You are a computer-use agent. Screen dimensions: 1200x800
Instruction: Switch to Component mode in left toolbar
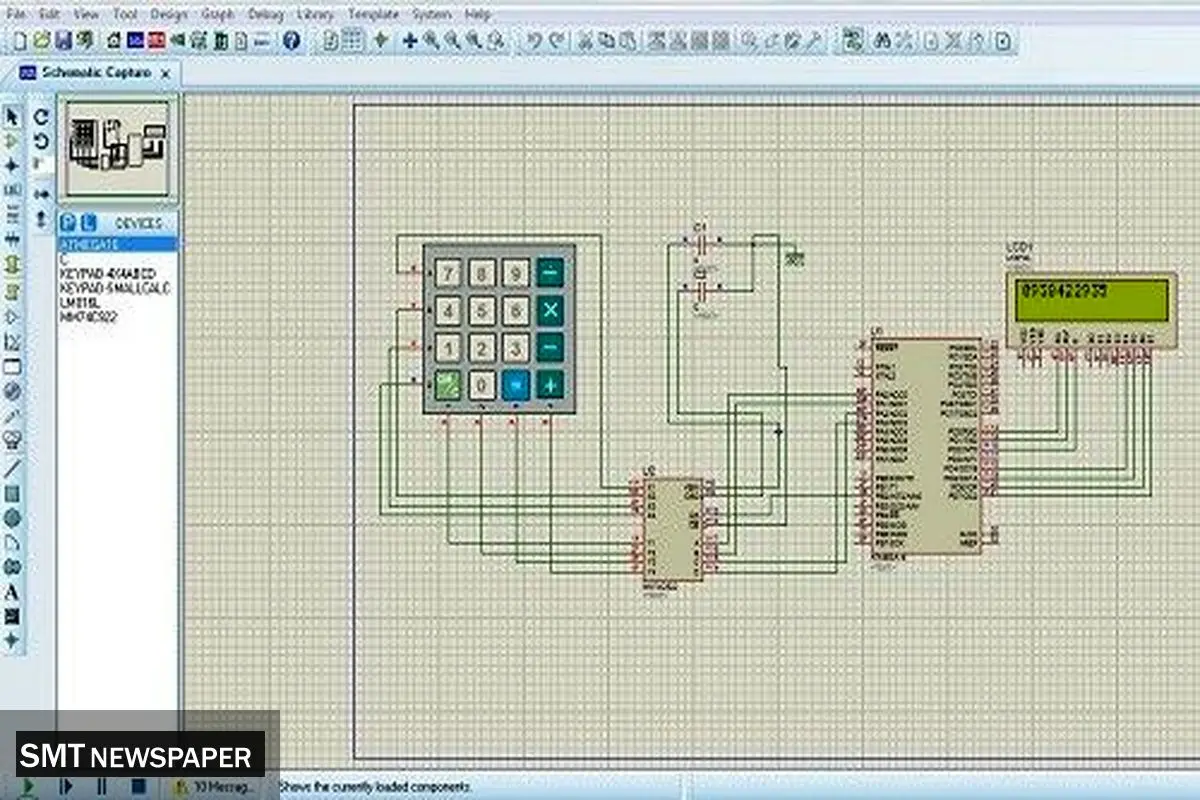pyautogui.click(x=12, y=141)
